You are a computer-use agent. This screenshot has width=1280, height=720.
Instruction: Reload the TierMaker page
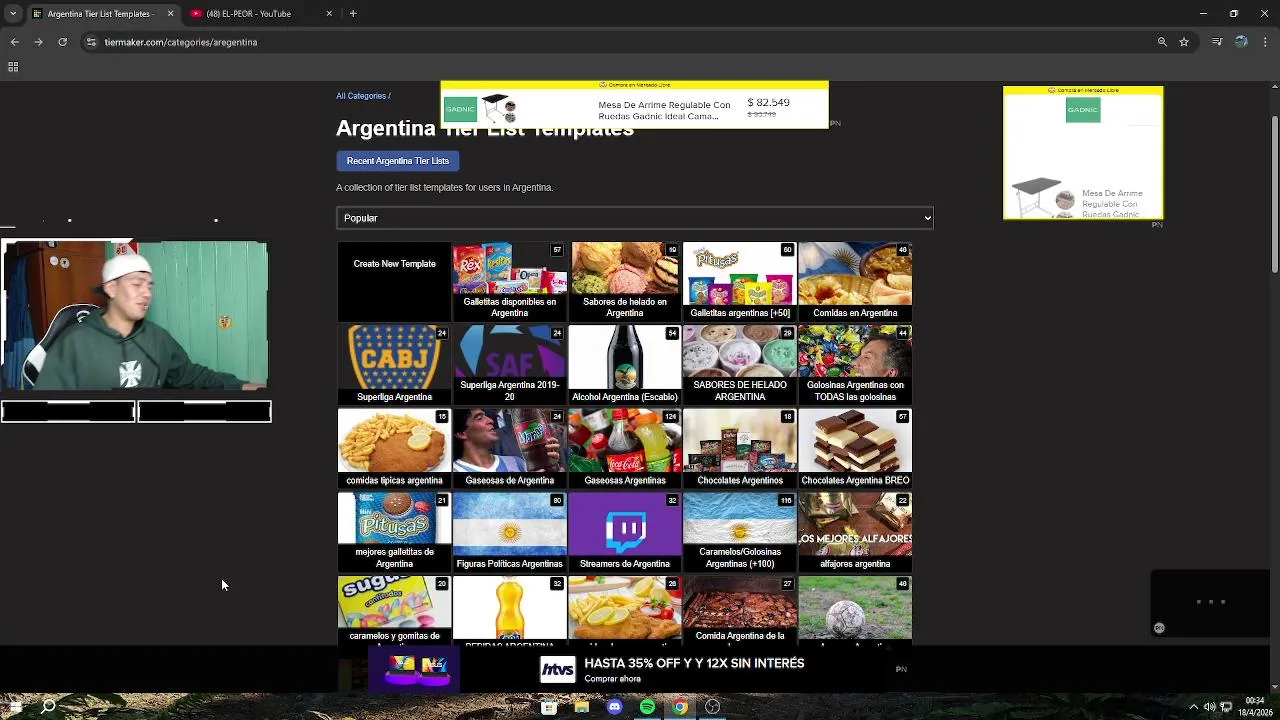pos(62,42)
